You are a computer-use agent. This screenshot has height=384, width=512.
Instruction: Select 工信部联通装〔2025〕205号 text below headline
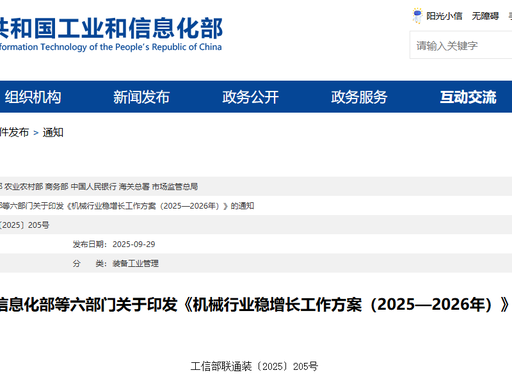254,367
